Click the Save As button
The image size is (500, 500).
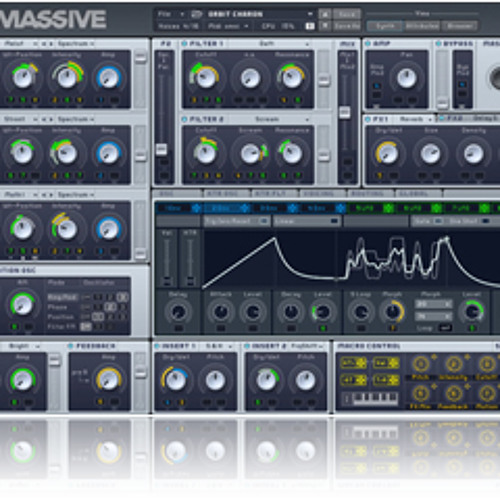[347, 26]
